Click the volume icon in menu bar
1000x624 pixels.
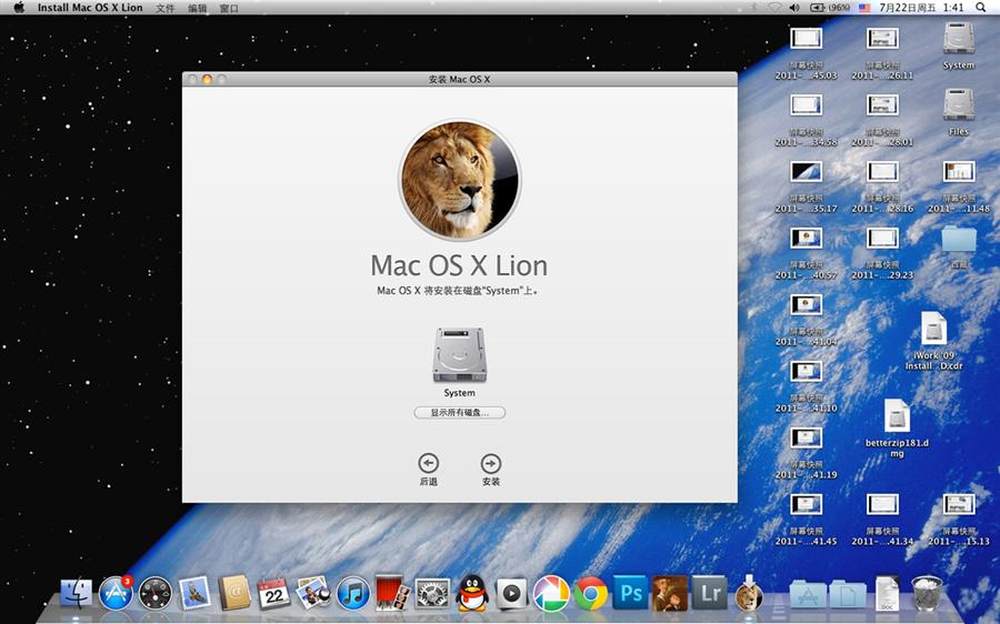pyautogui.click(x=794, y=8)
